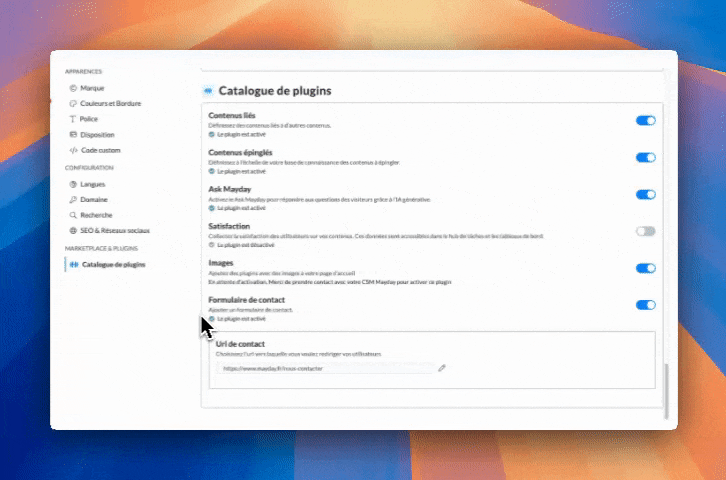Click the vertical scrollbar on the right
This screenshot has height=480, width=726.
click(x=665, y=388)
